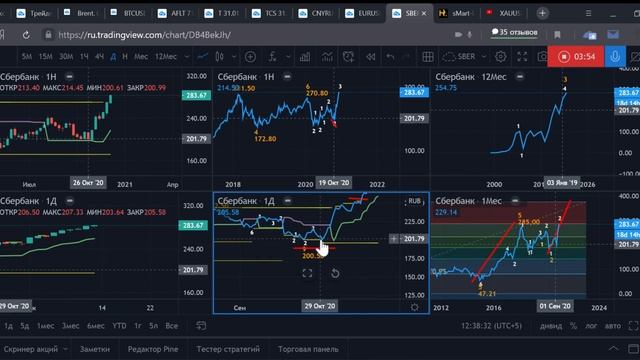Toggle percent % scale
640x360 pixels.
pyautogui.click(x=573, y=326)
